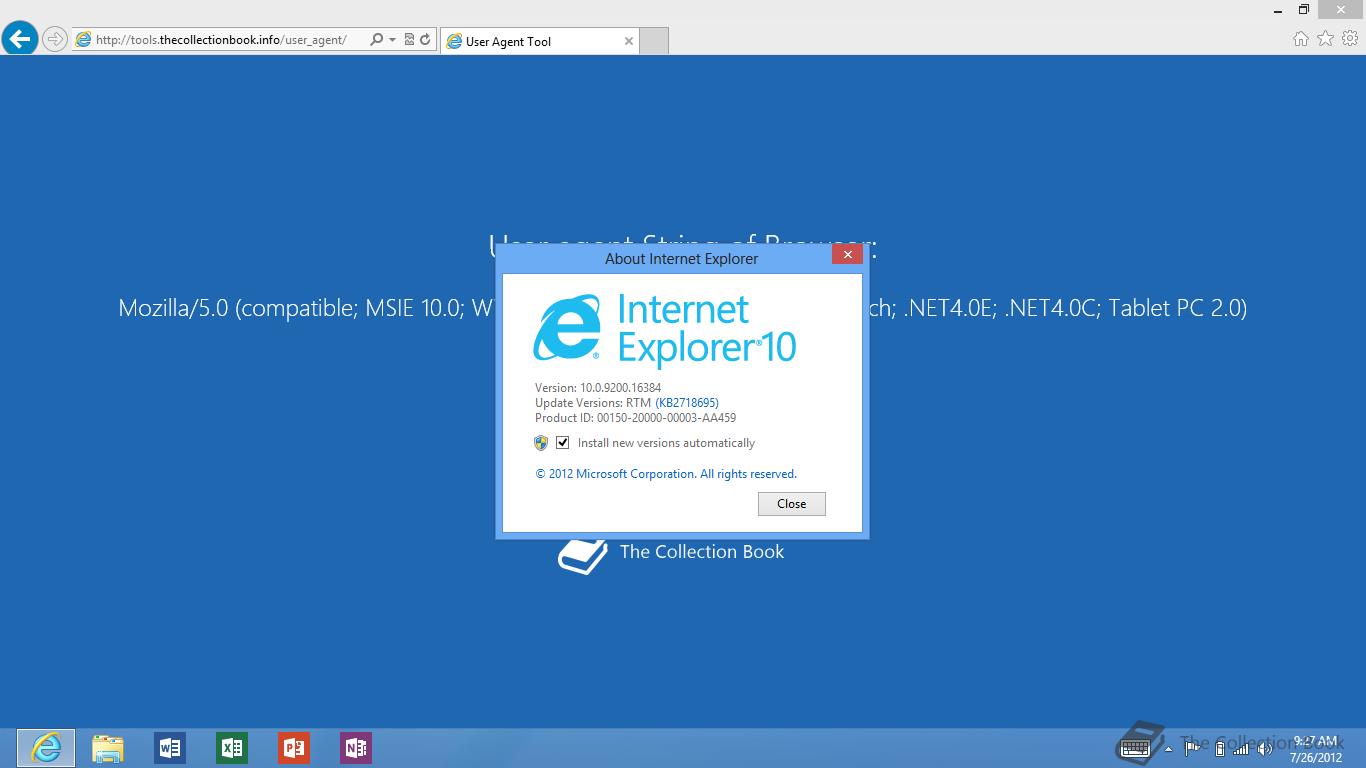Close the User Agent Tool tab
Viewport: 1366px width, 768px height.
(628, 41)
